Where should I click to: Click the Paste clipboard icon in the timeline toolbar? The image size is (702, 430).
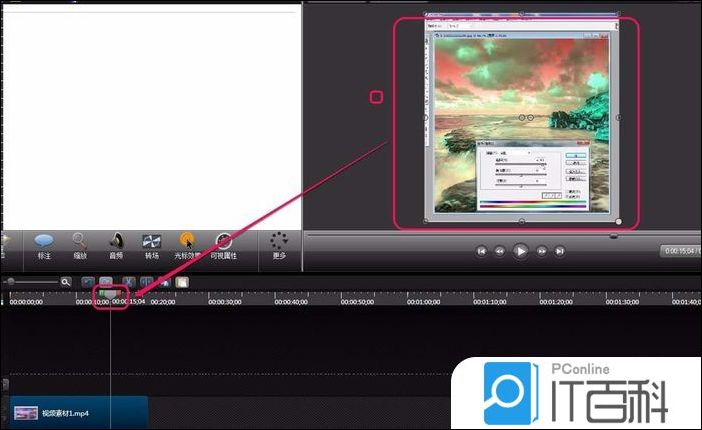[x=182, y=282]
